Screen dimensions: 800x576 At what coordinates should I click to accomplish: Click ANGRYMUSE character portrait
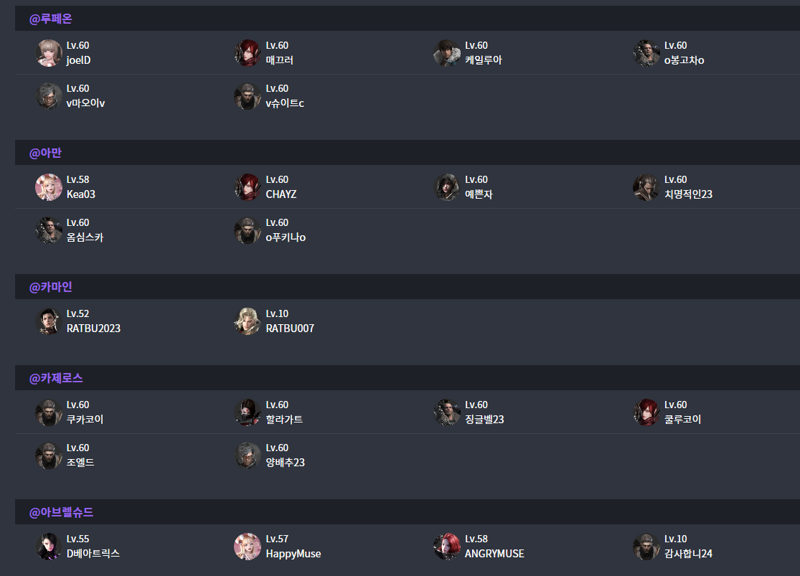[447, 546]
